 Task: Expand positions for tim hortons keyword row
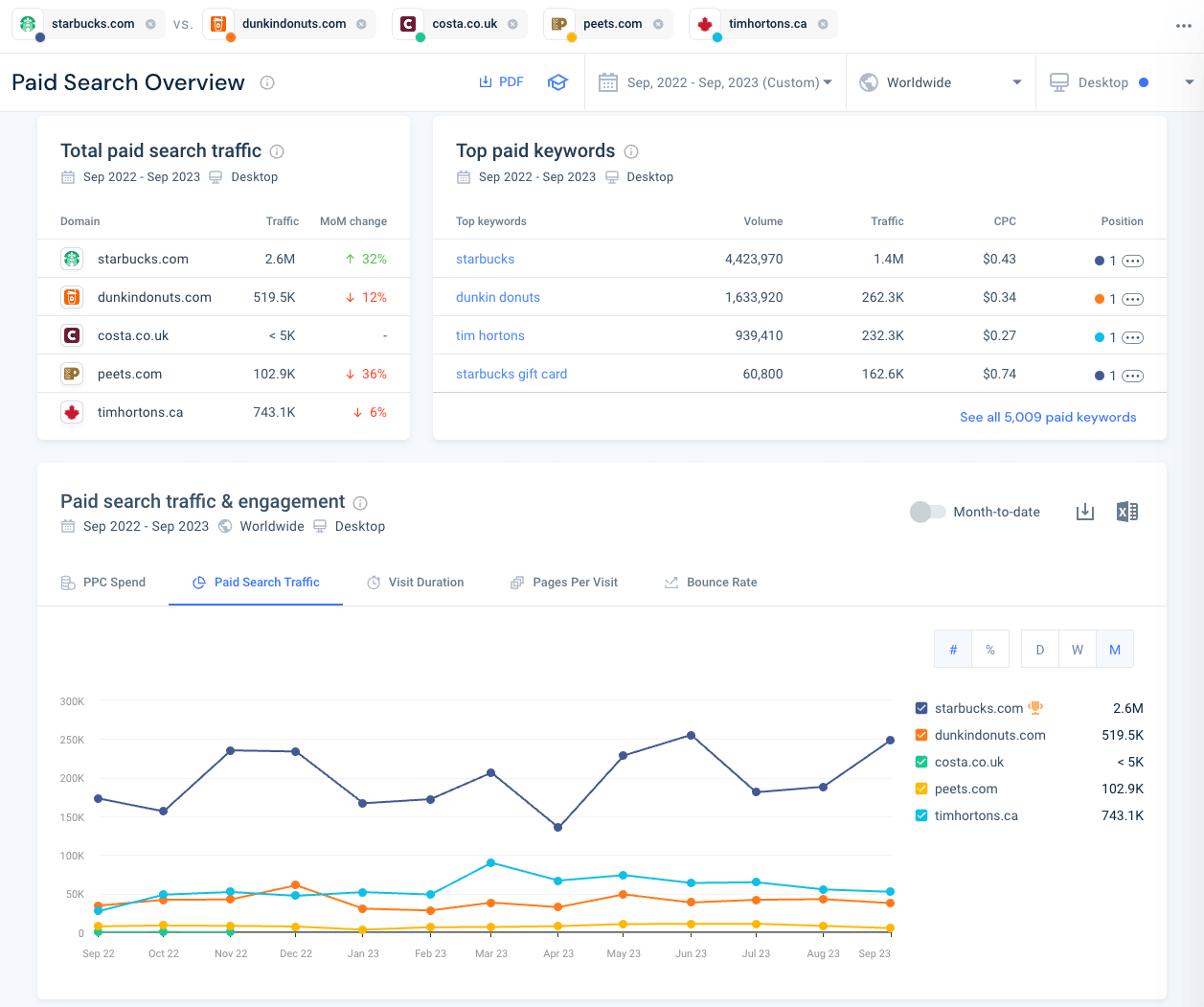coord(1132,337)
